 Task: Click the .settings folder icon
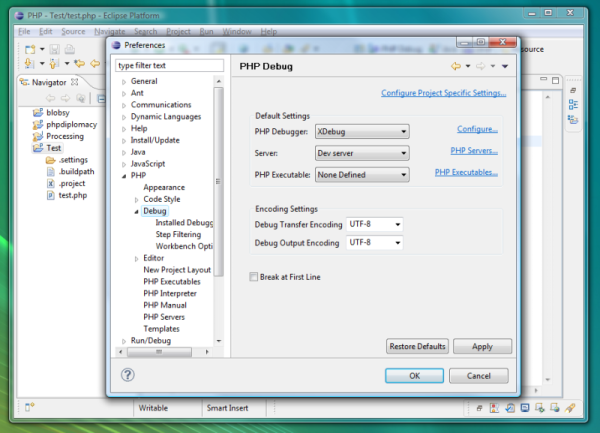click(x=51, y=160)
